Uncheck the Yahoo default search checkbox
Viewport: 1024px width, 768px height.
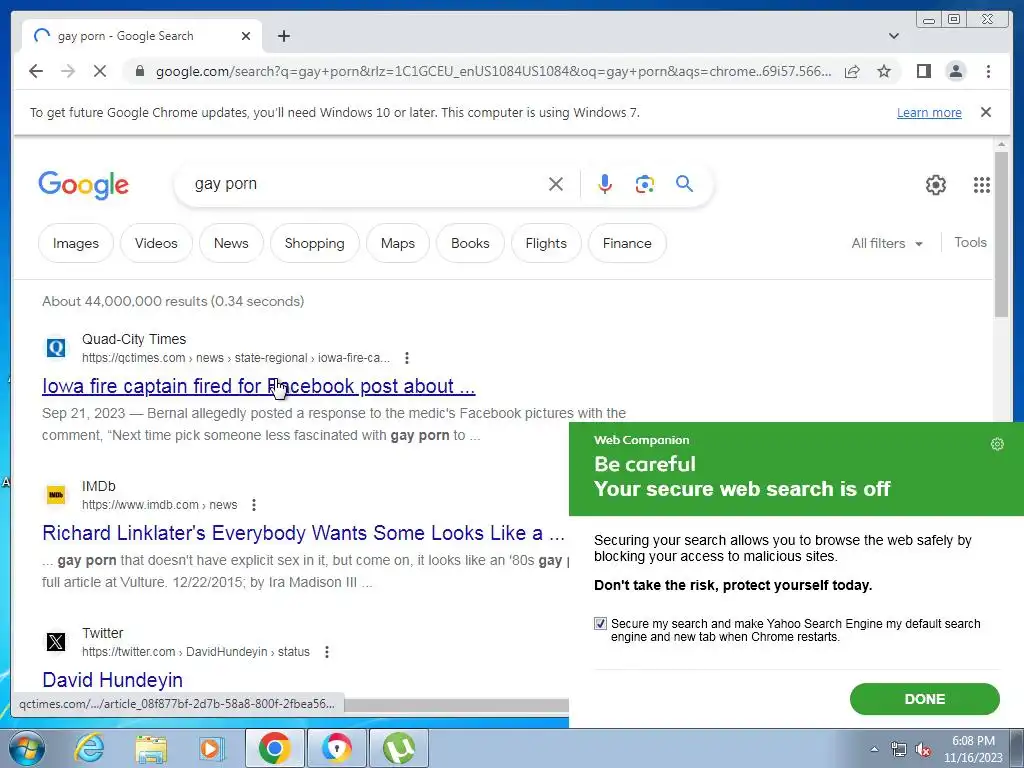click(x=600, y=624)
